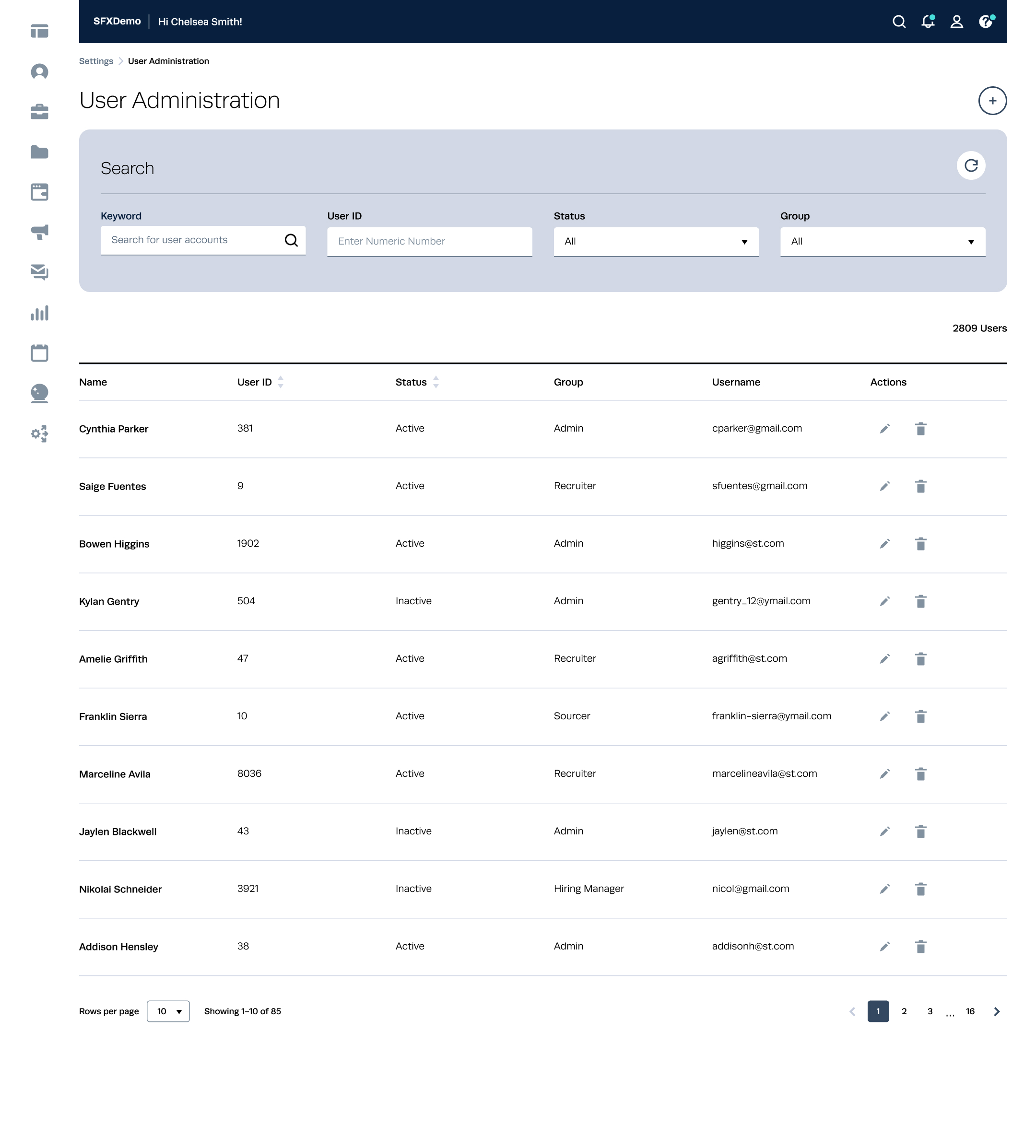1036x1148 pixels.
Task: Jump to page 16 in pagination
Action: tap(970, 1011)
